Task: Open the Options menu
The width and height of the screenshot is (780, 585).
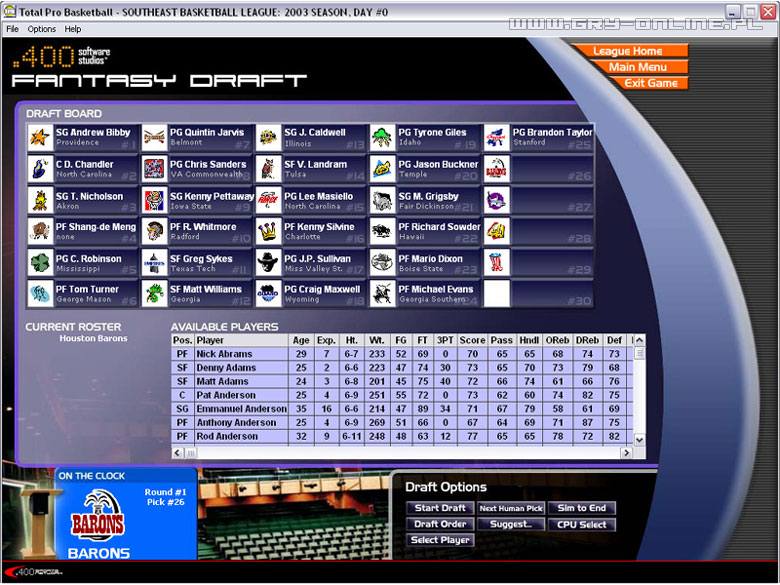Action: coord(42,29)
